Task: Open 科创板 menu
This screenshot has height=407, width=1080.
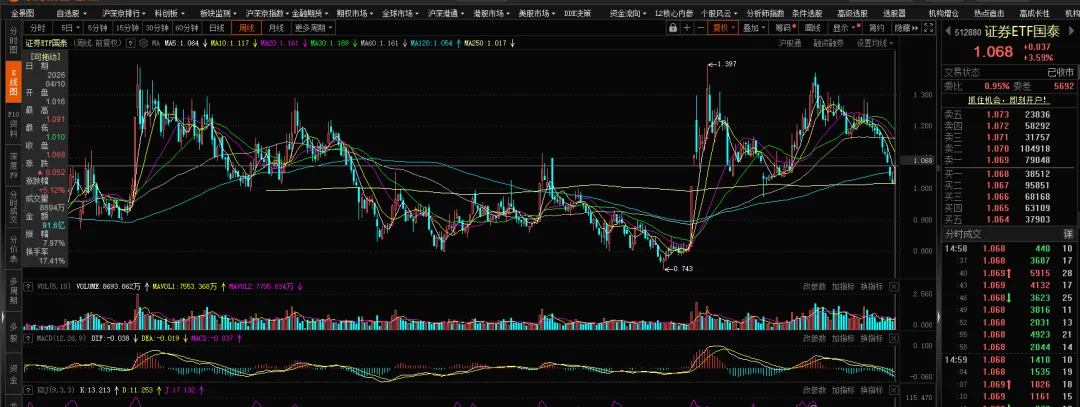Action: point(169,13)
